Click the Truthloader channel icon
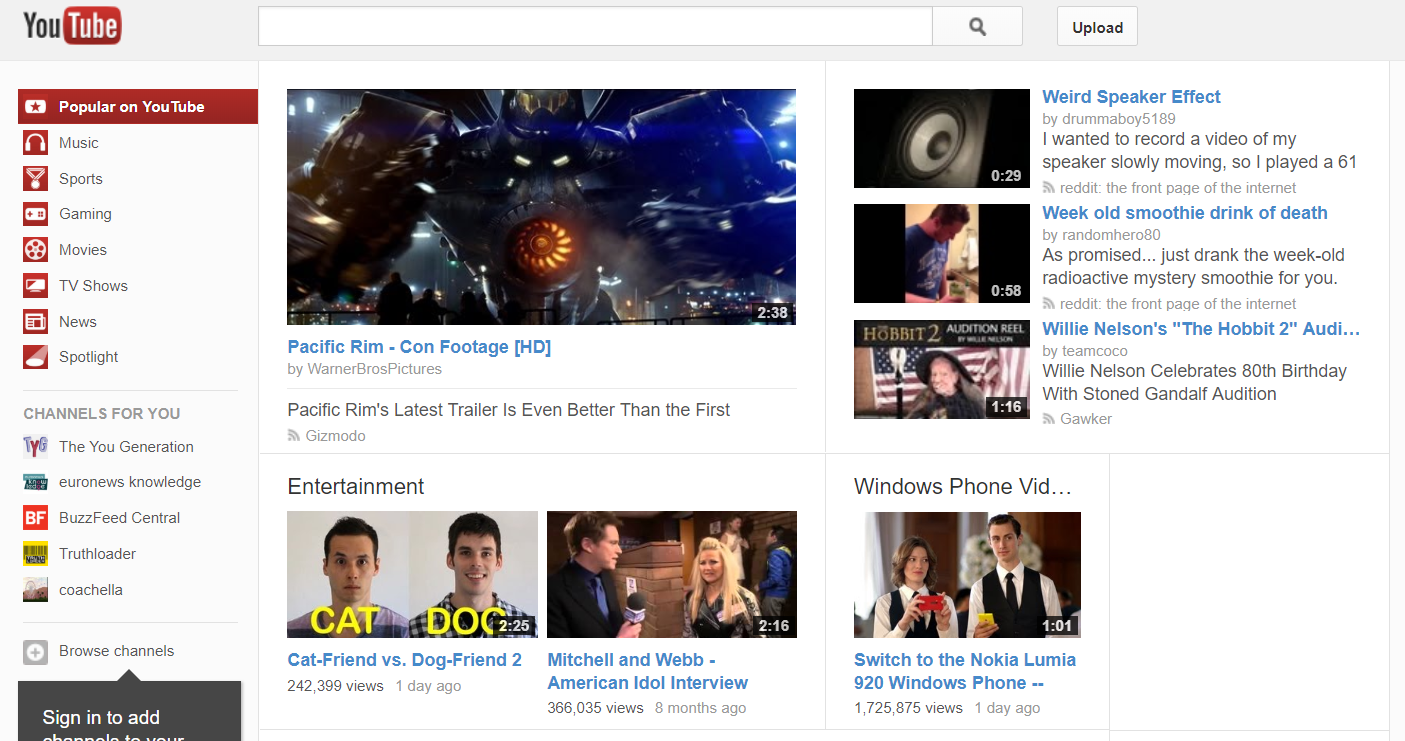Screen dimensions: 1405x741 [36, 554]
